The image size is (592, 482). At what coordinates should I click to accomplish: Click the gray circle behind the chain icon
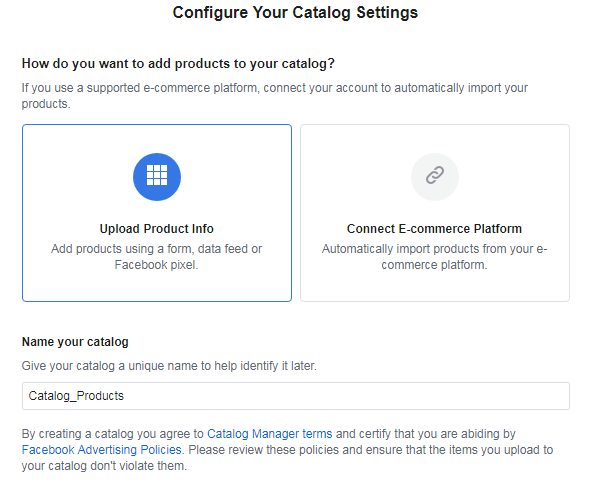[435, 177]
